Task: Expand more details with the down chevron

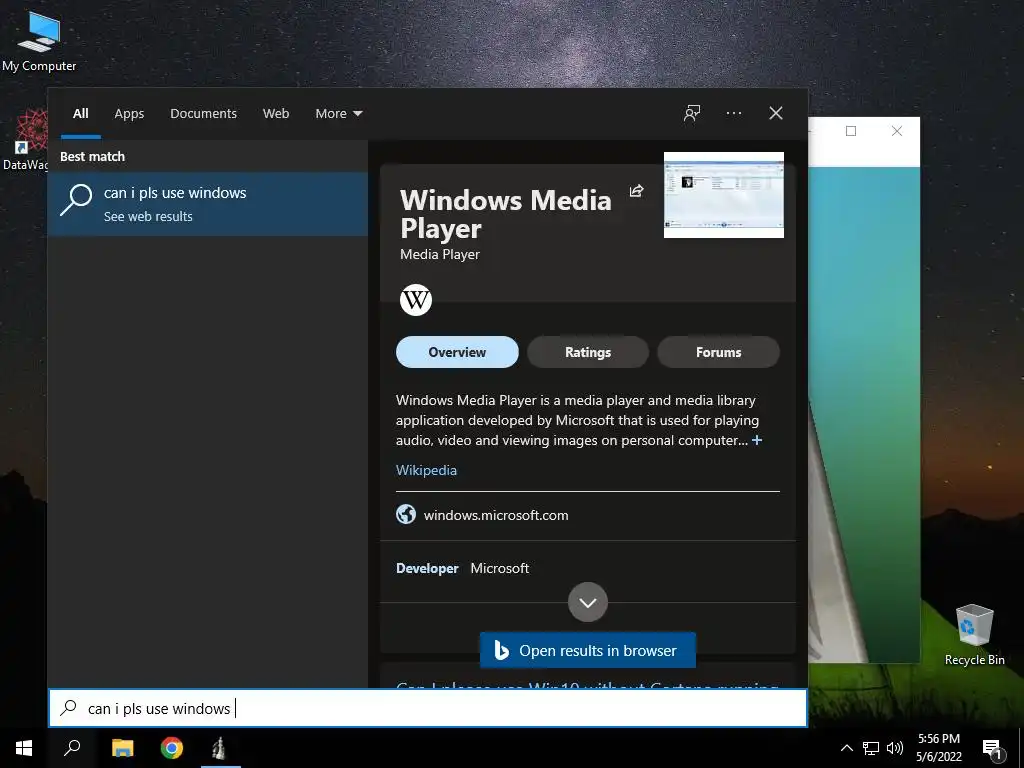Action: click(x=588, y=602)
